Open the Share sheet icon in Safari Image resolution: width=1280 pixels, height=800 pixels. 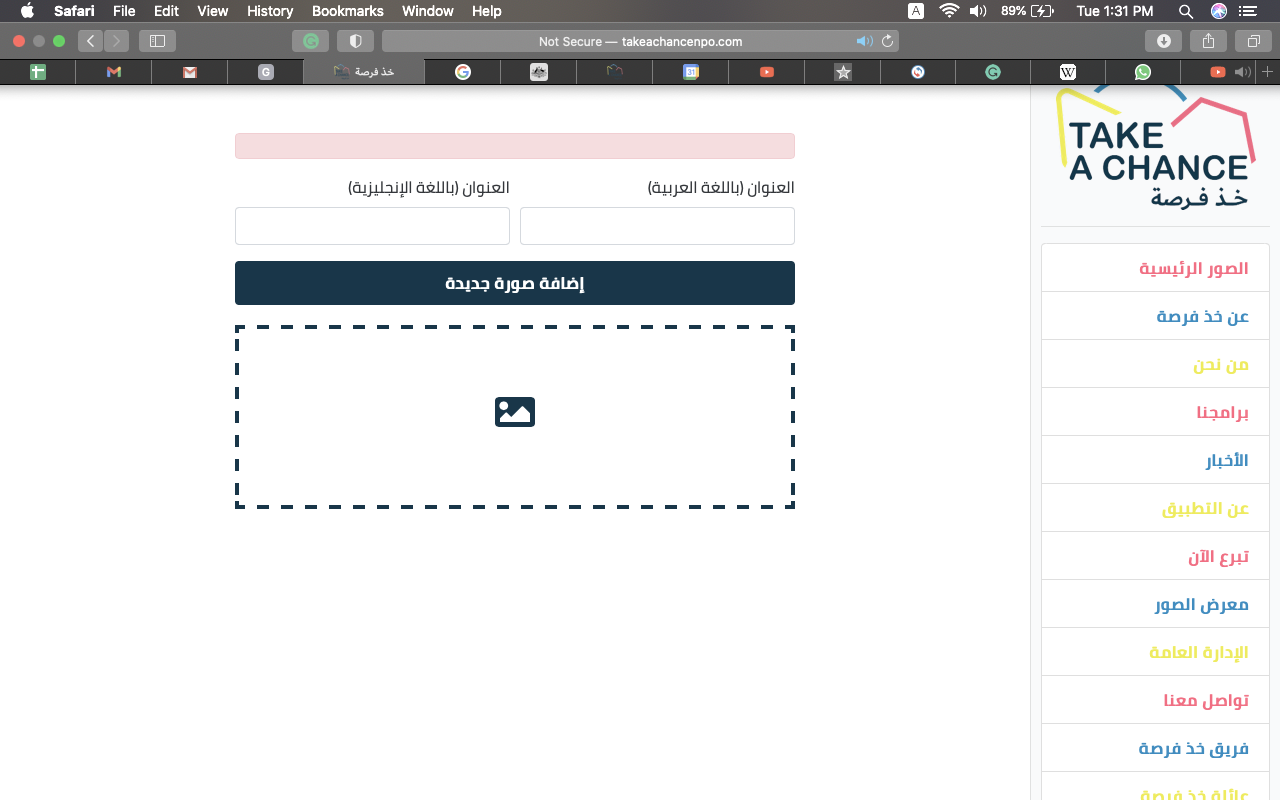[x=1208, y=41]
